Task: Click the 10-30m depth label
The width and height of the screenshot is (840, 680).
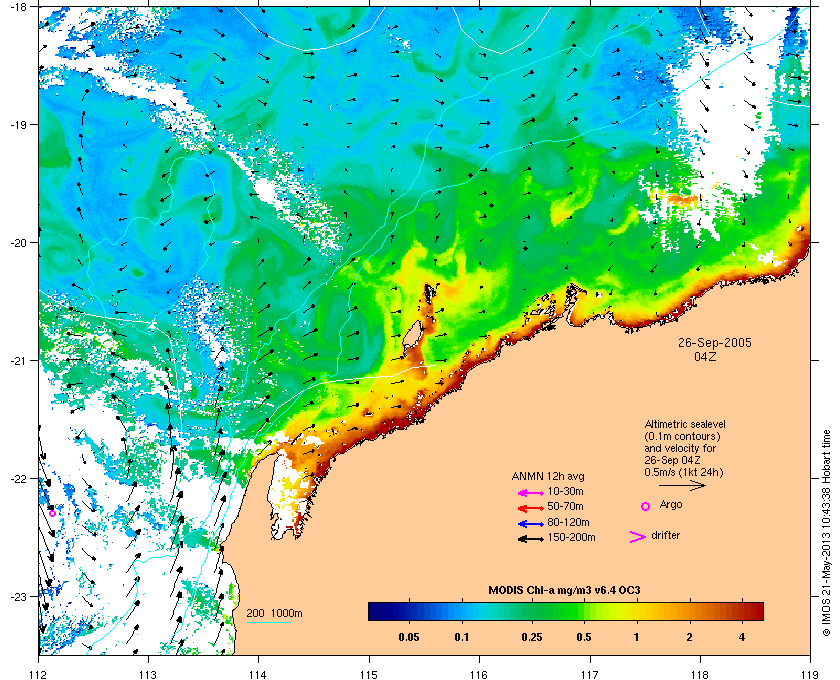Action: point(565,491)
